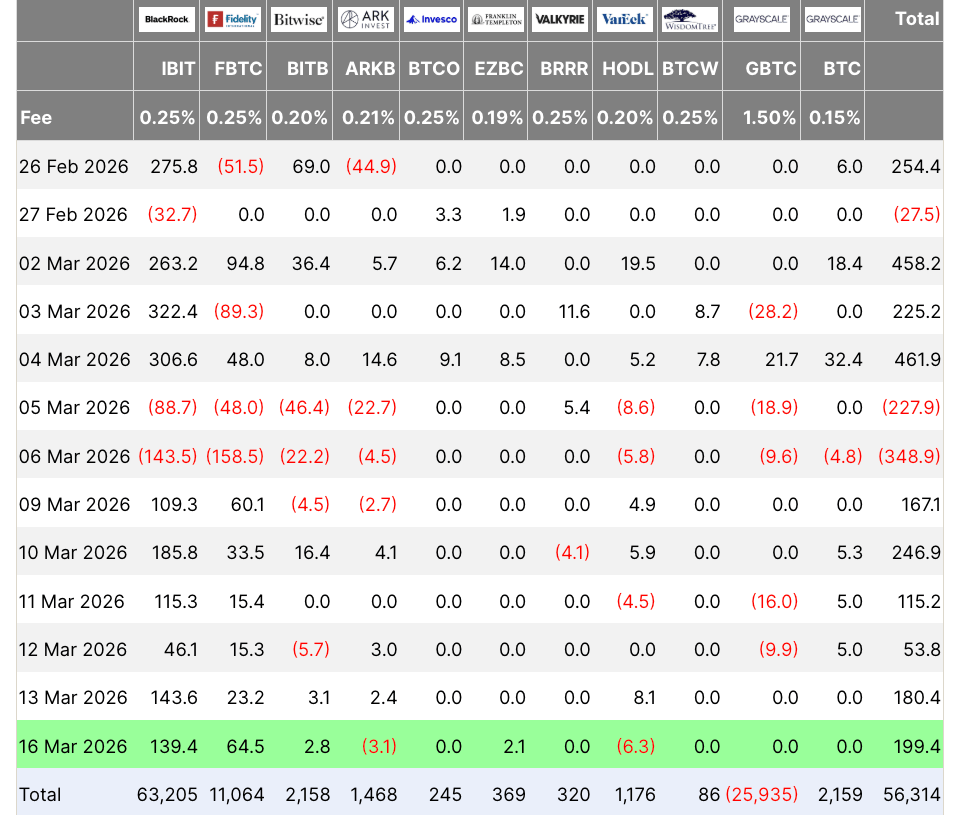Click the Fee row label
The image size is (962, 815).
36,117
